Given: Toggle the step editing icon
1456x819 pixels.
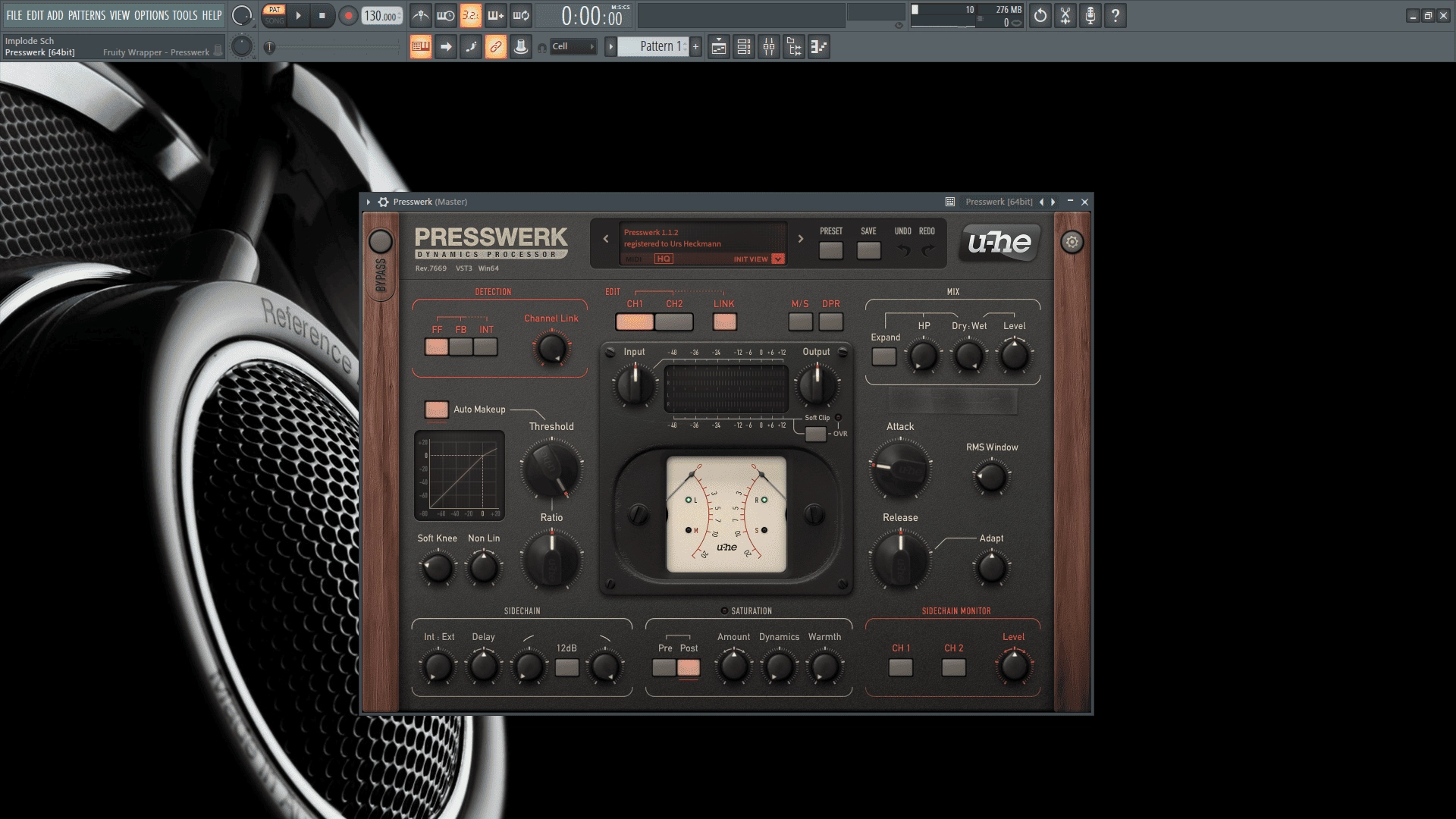Looking at the screenshot, I should tap(471, 47).
